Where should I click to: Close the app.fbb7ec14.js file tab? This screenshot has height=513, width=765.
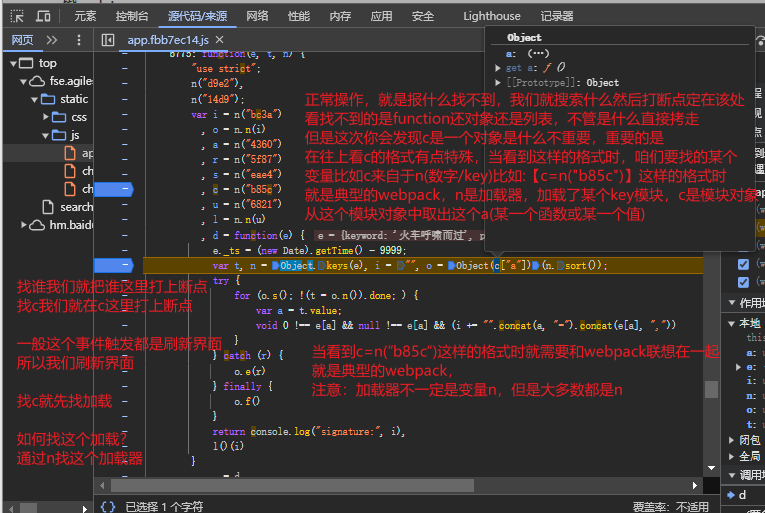point(220,40)
